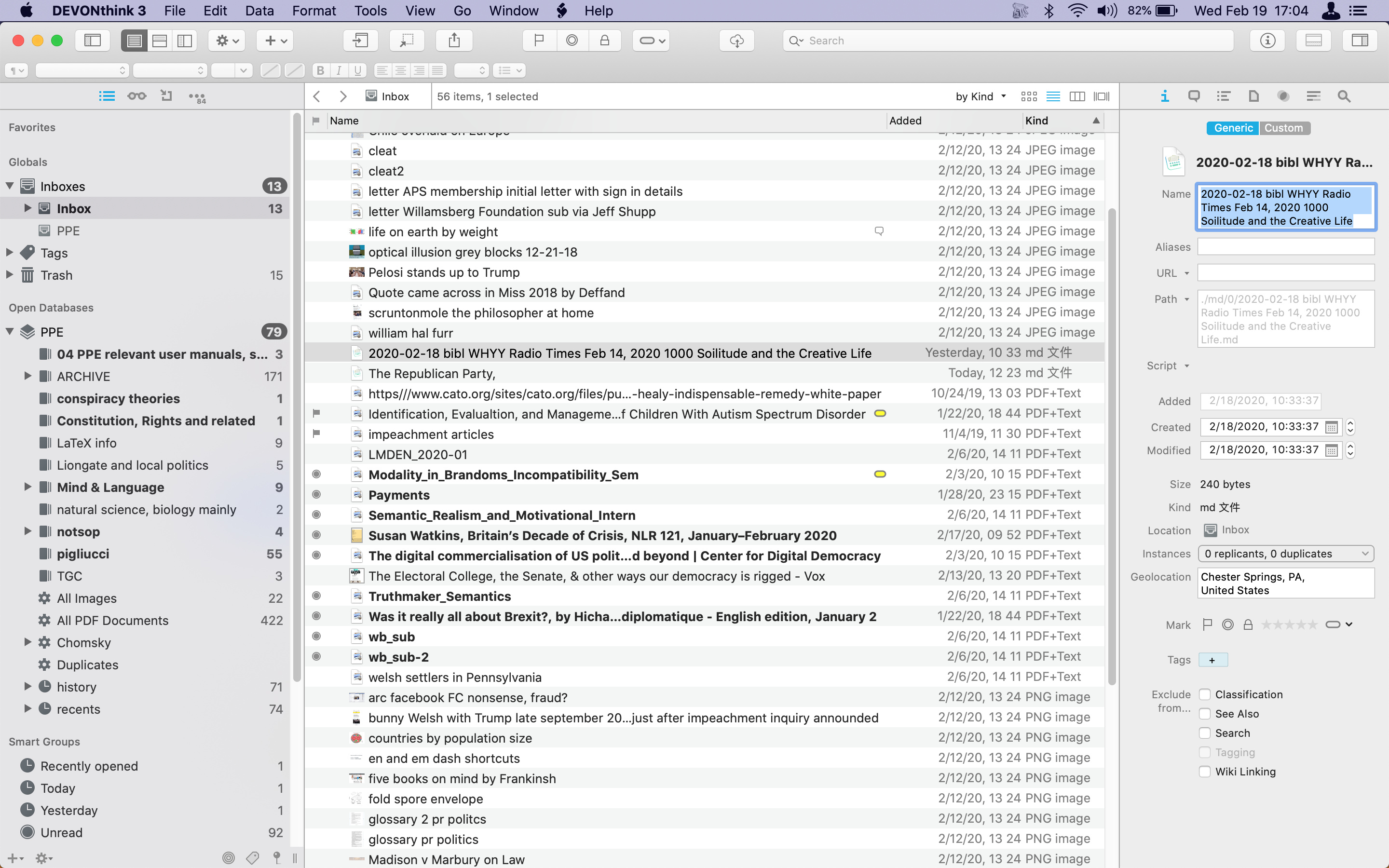Collapse the PPE database tree
1389x868 pixels.
tap(10, 332)
